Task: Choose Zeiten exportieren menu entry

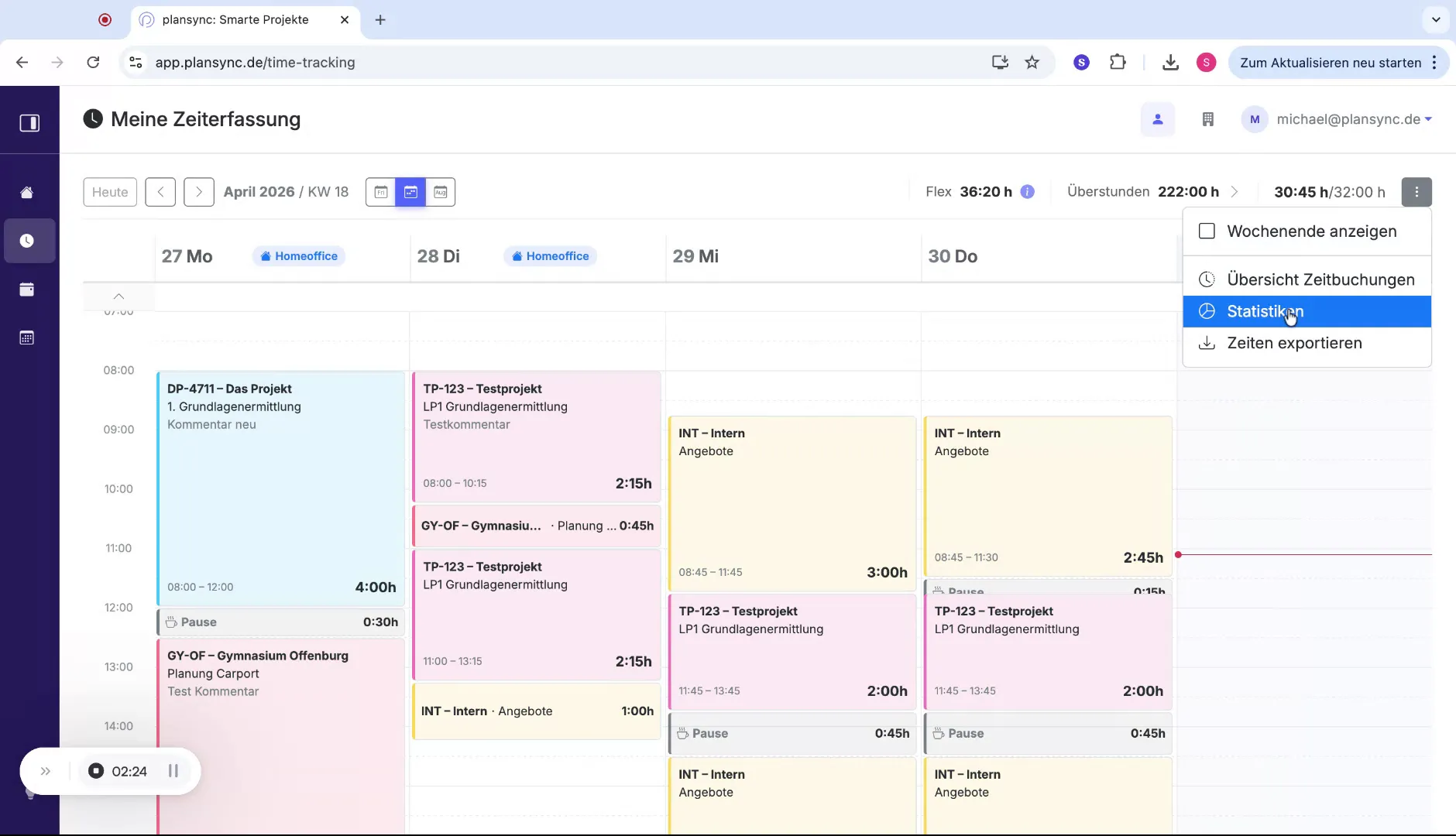Action: (1307, 343)
